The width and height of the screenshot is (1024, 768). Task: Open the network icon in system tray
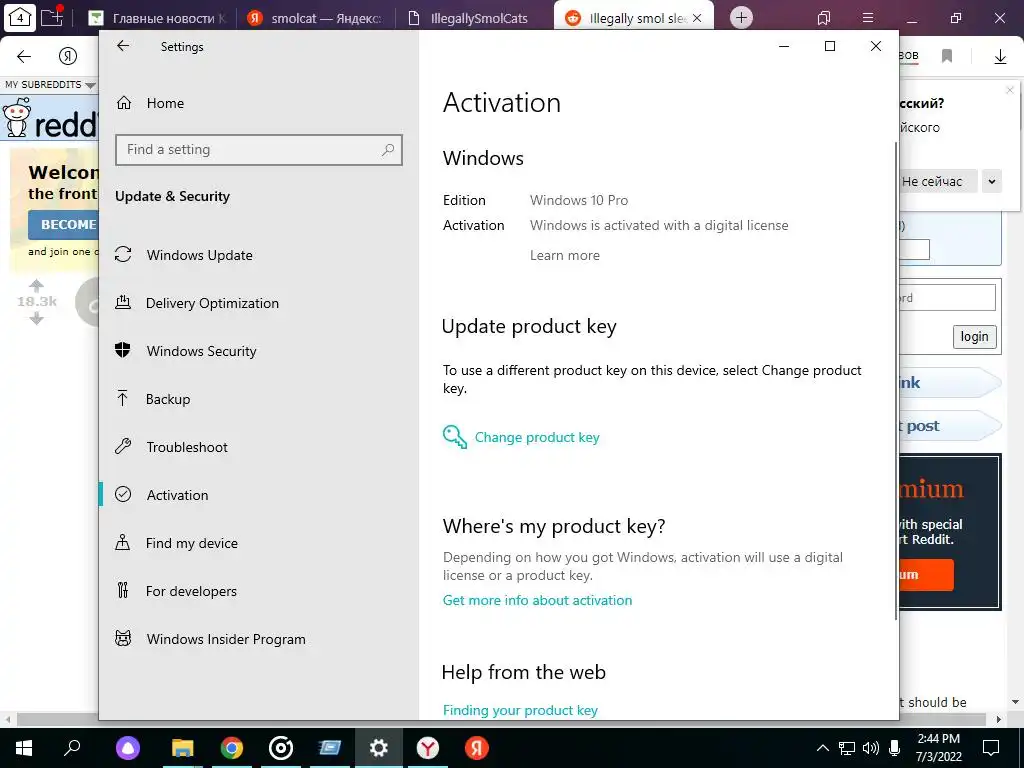847,748
